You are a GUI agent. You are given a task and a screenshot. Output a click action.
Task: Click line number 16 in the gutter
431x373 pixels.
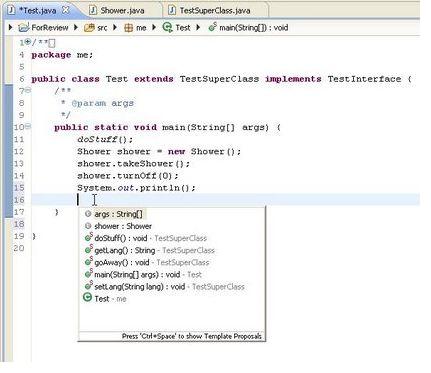coord(19,200)
